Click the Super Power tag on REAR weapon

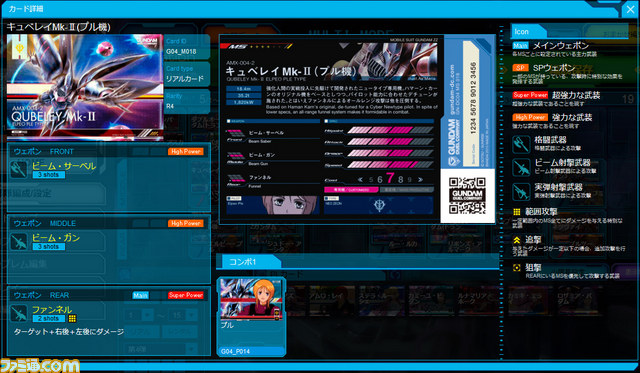[186, 295]
